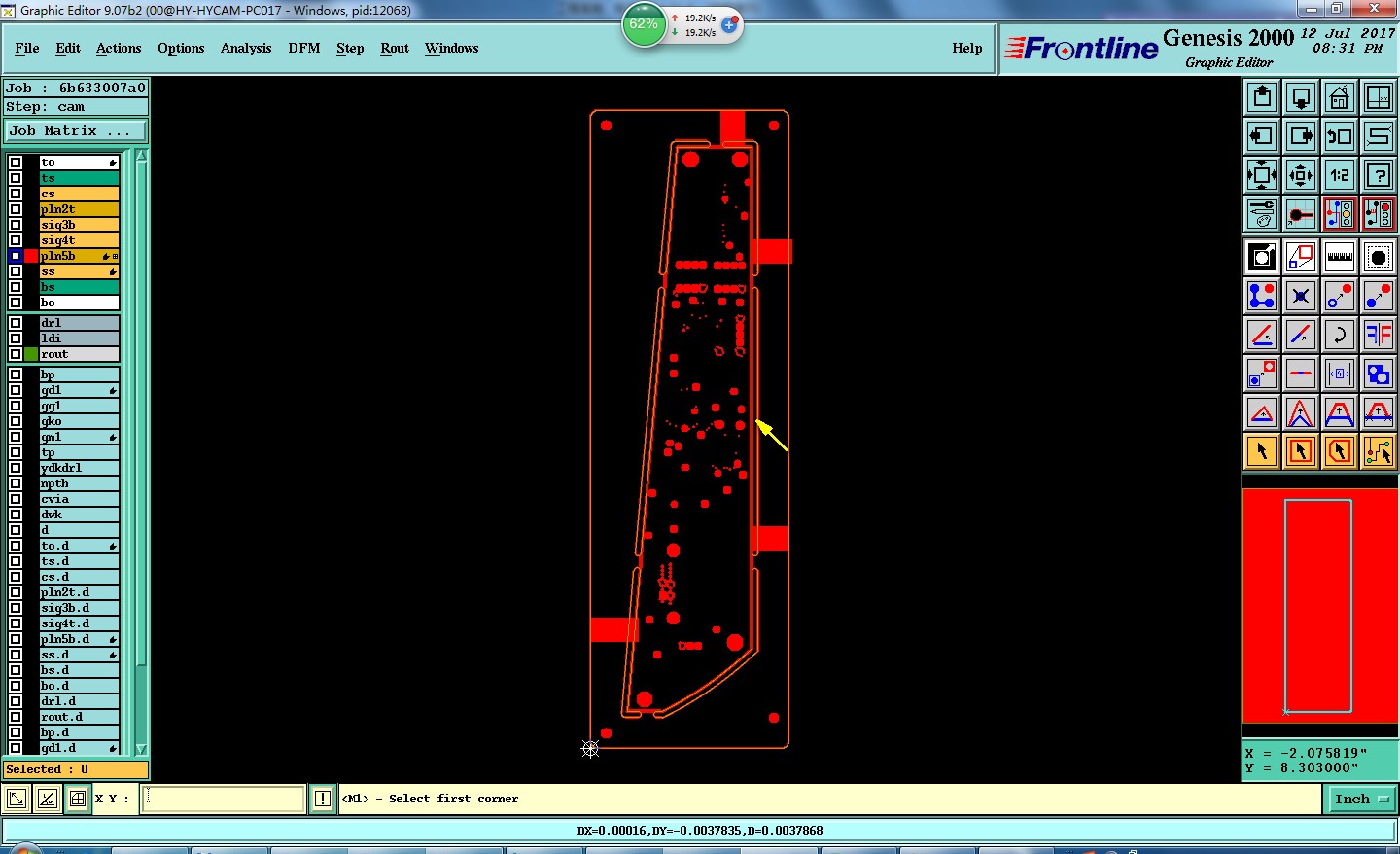The image size is (1400, 854).
Task: Open the Help menu
Action: tap(967, 48)
